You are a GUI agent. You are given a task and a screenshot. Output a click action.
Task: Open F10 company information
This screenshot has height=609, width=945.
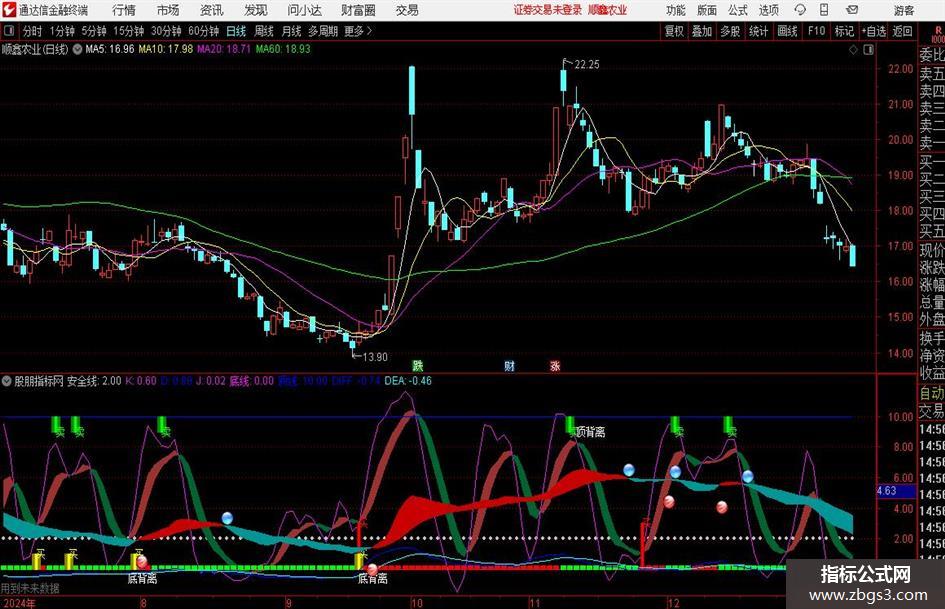816,31
